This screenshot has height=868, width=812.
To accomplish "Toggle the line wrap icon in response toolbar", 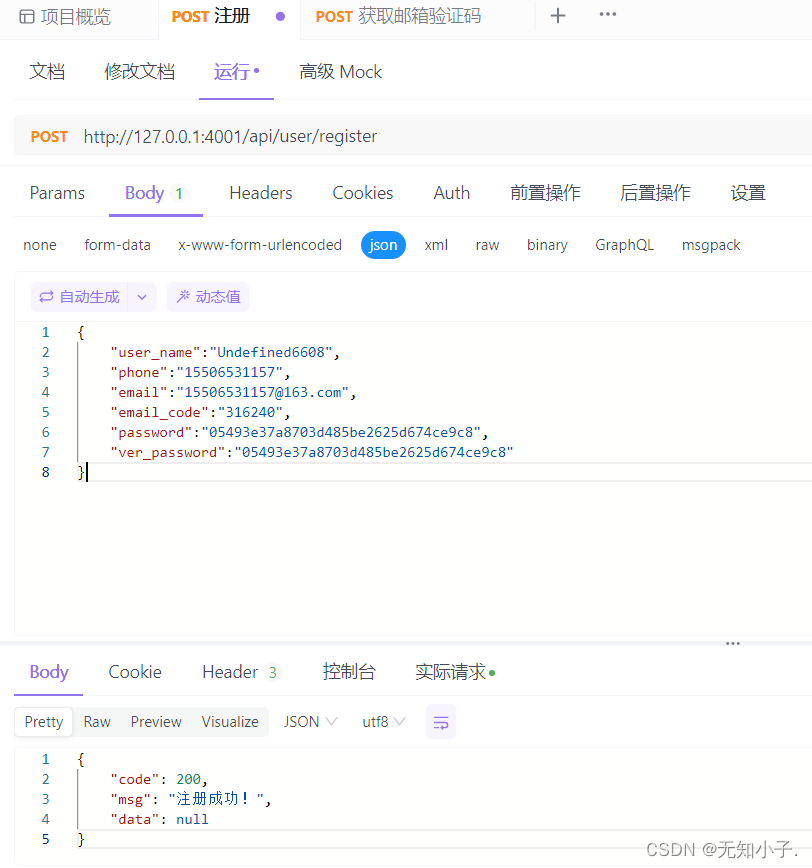I will pyautogui.click(x=441, y=721).
